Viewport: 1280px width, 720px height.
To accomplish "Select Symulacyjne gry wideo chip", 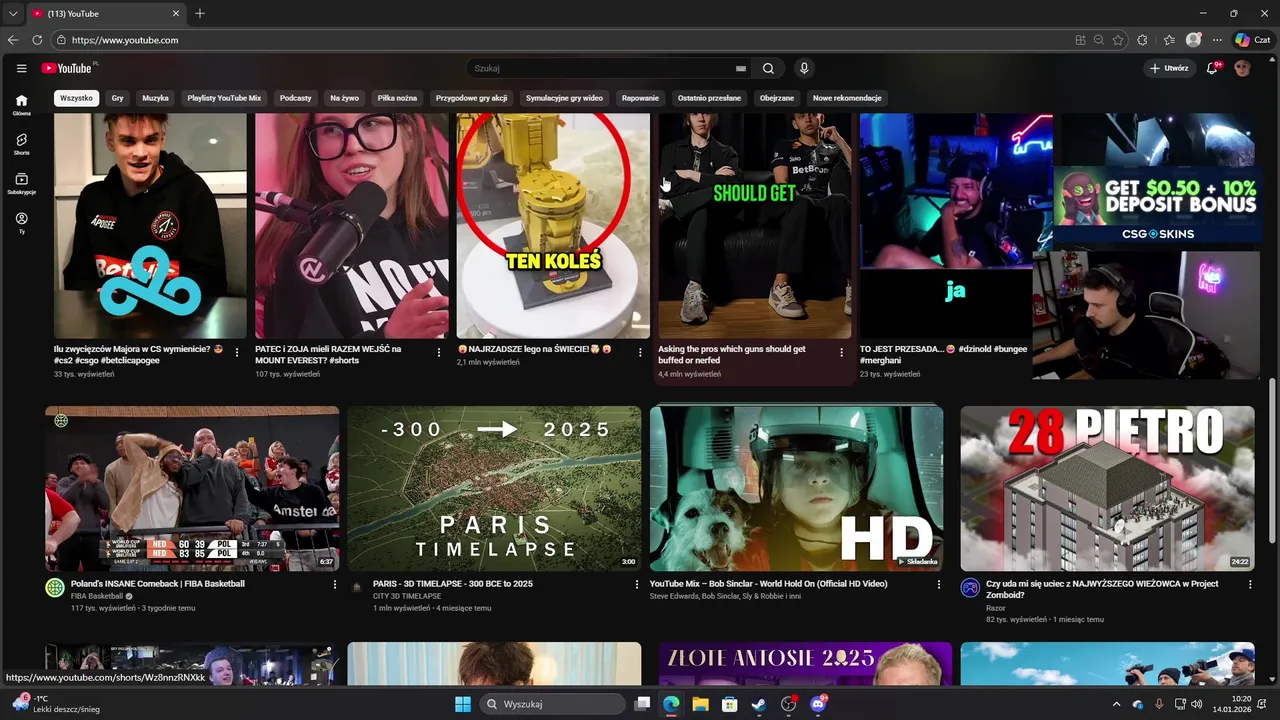I will pos(564,98).
